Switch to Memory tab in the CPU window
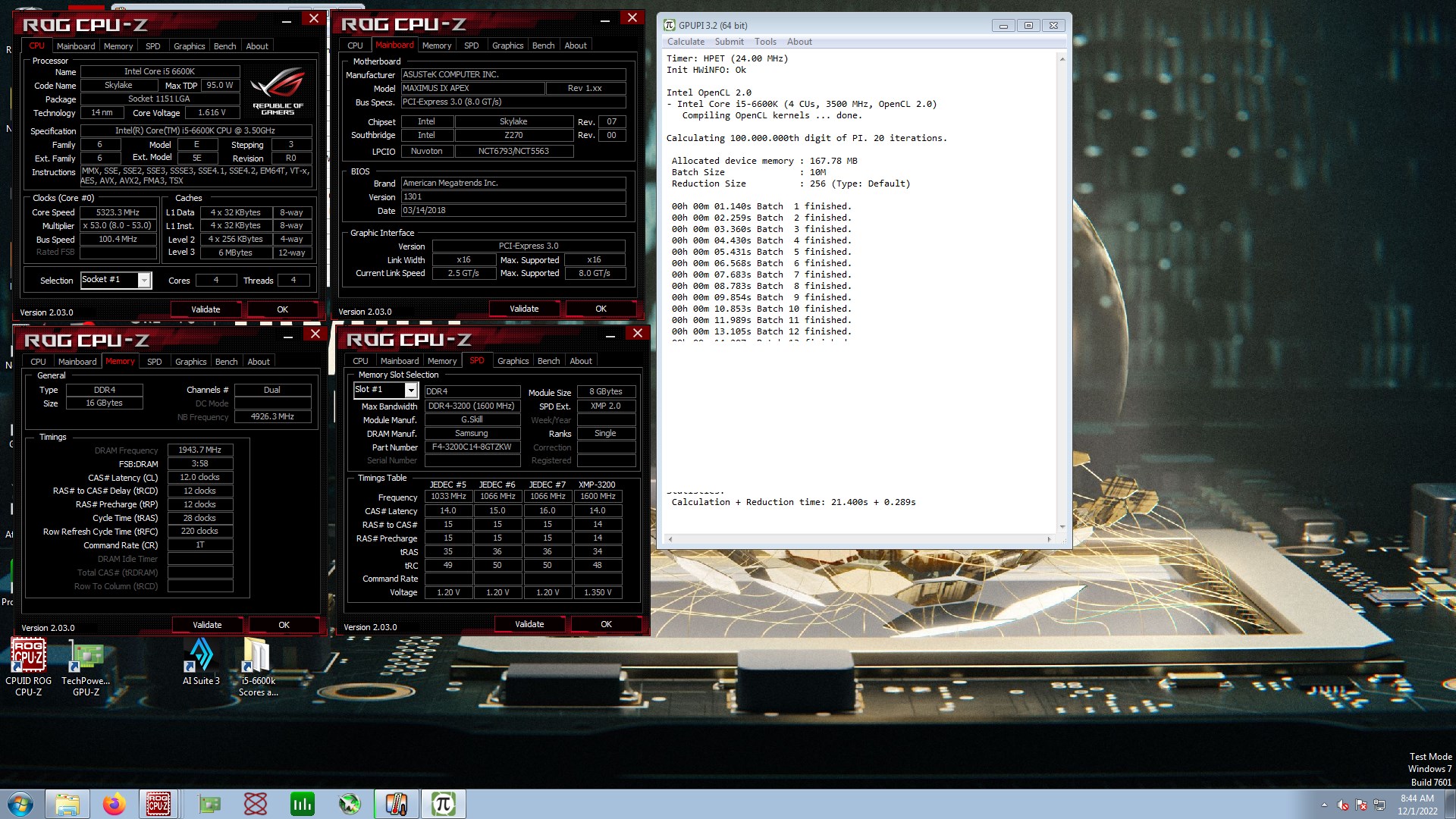Screen dimensions: 1456x819 [x=118, y=46]
